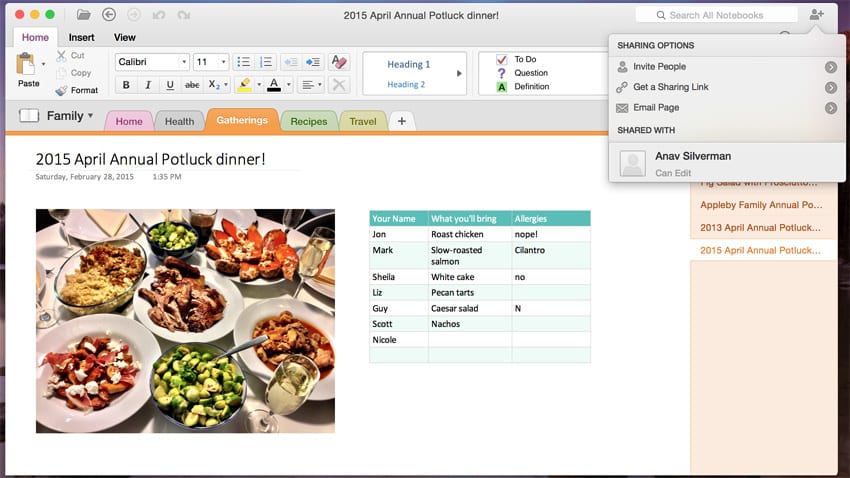Open the Calibri font name dropdown

(151, 62)
